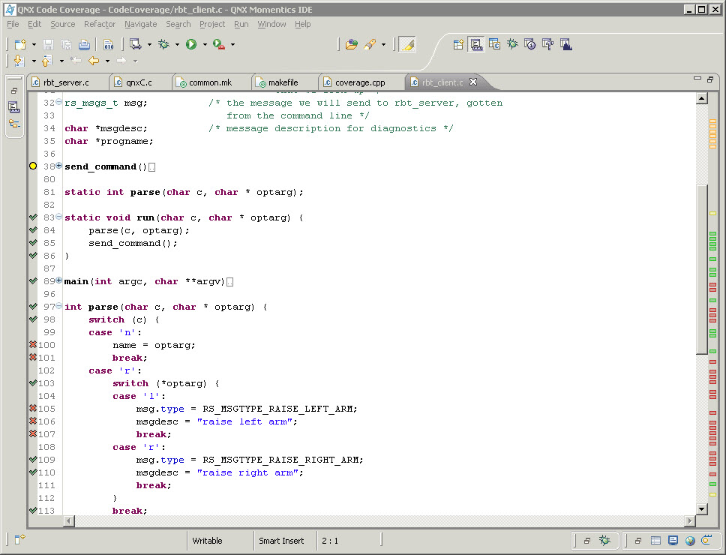
Task: Open the Run button dropdown arrow
Action: coord(203,45)
